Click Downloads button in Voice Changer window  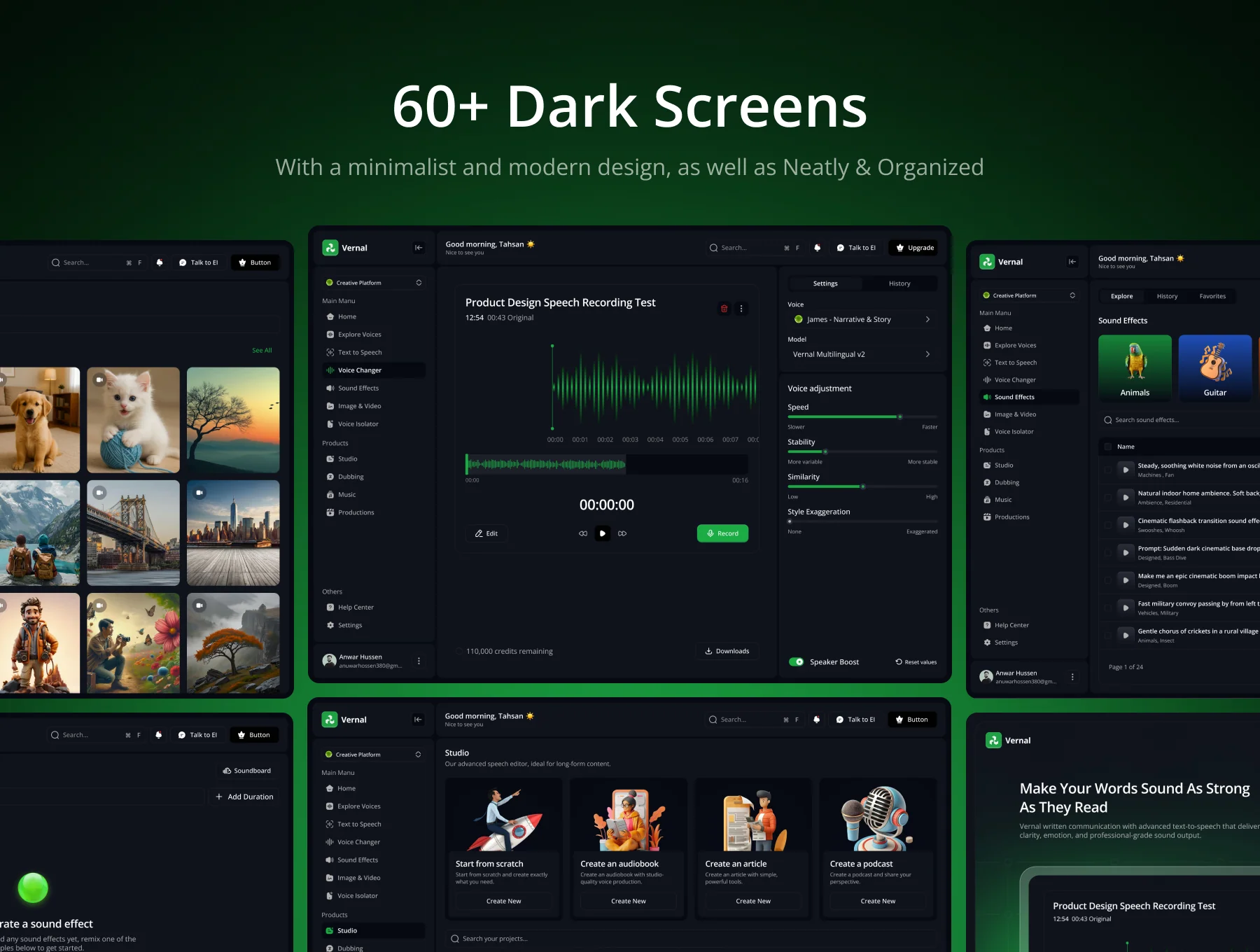coord(727,651)
